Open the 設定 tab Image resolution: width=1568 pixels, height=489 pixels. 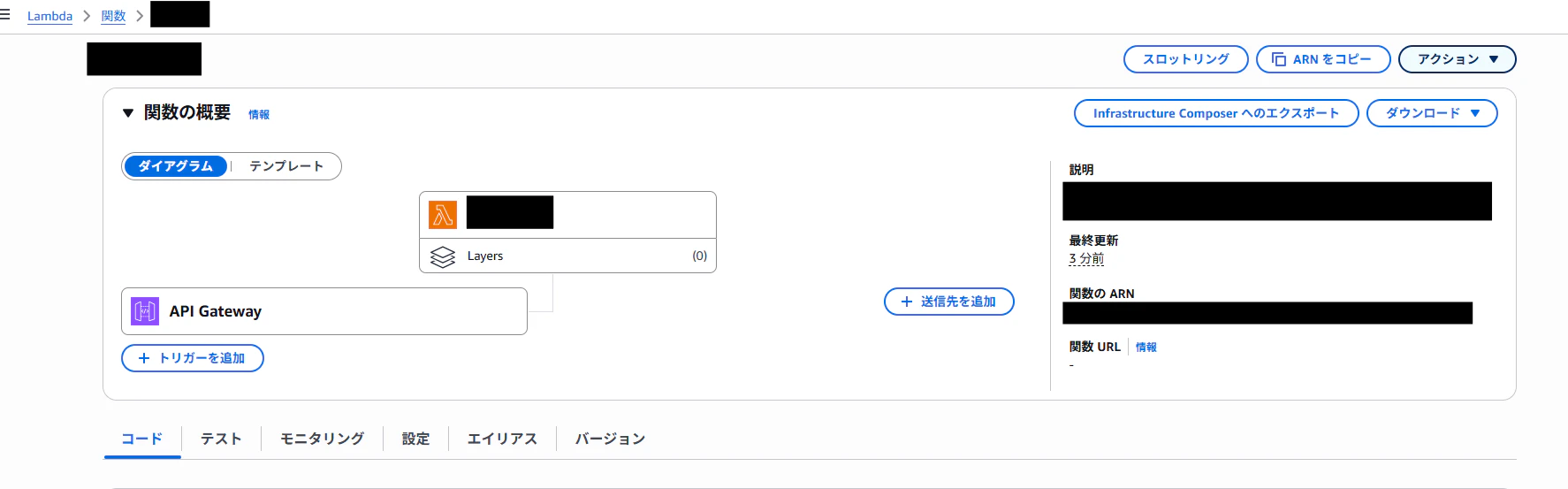pos(415,439)
